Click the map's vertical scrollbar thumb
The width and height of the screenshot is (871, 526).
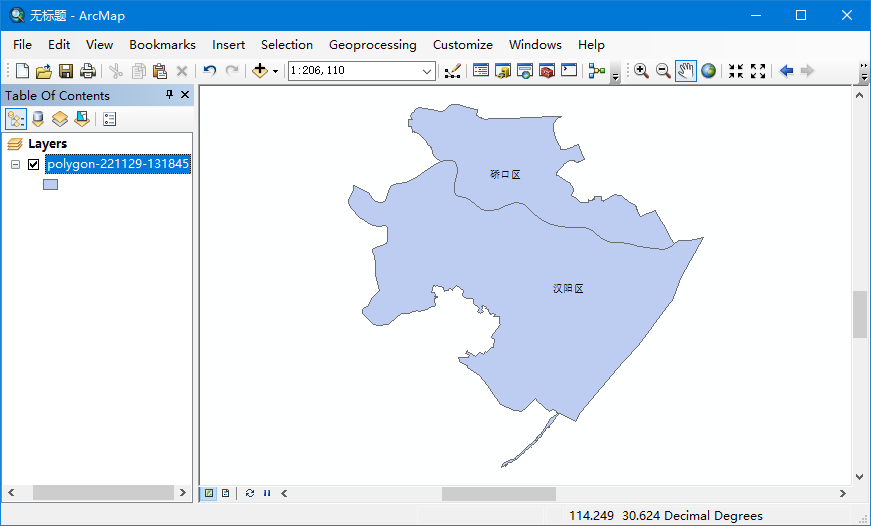(860, 314)
